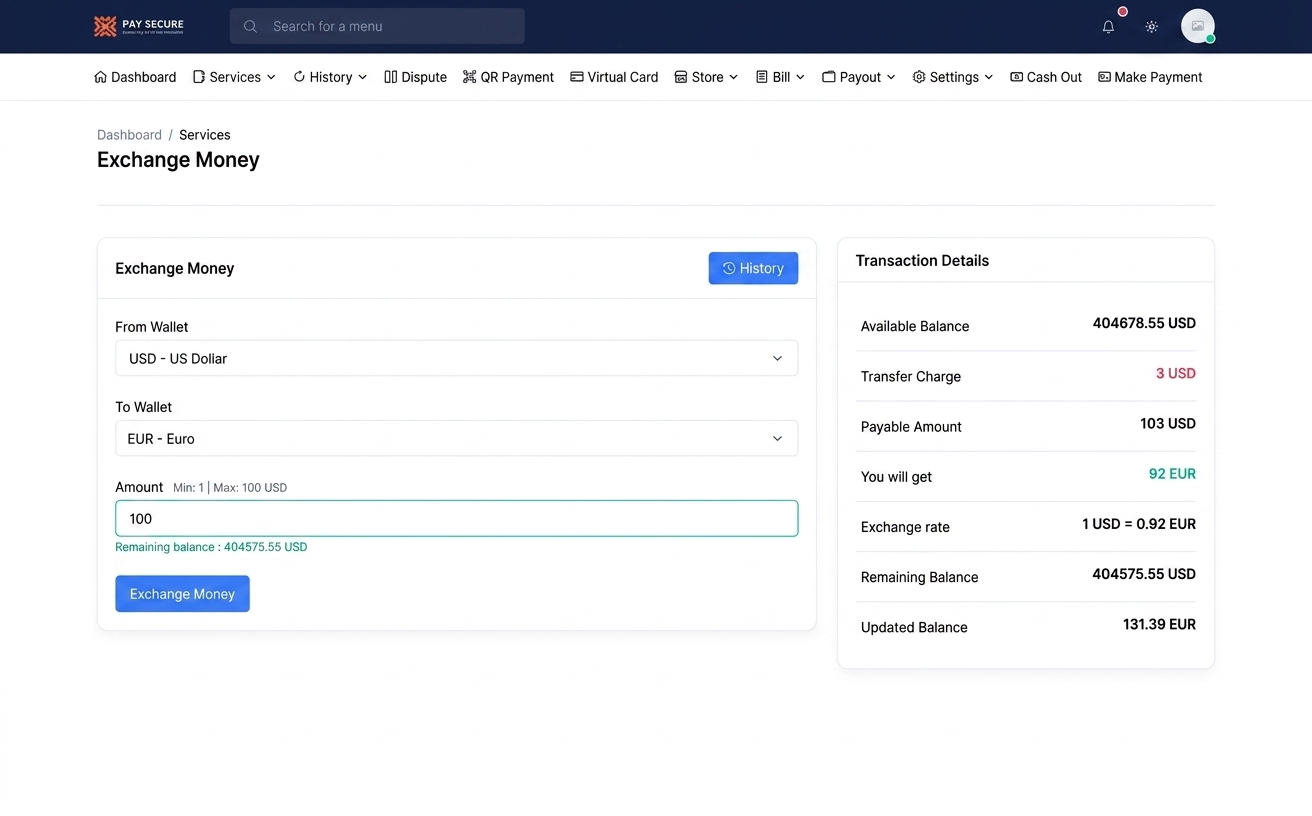Open the notifications bell
This screenshot has height=816, width=1312.
(1108, 27)
